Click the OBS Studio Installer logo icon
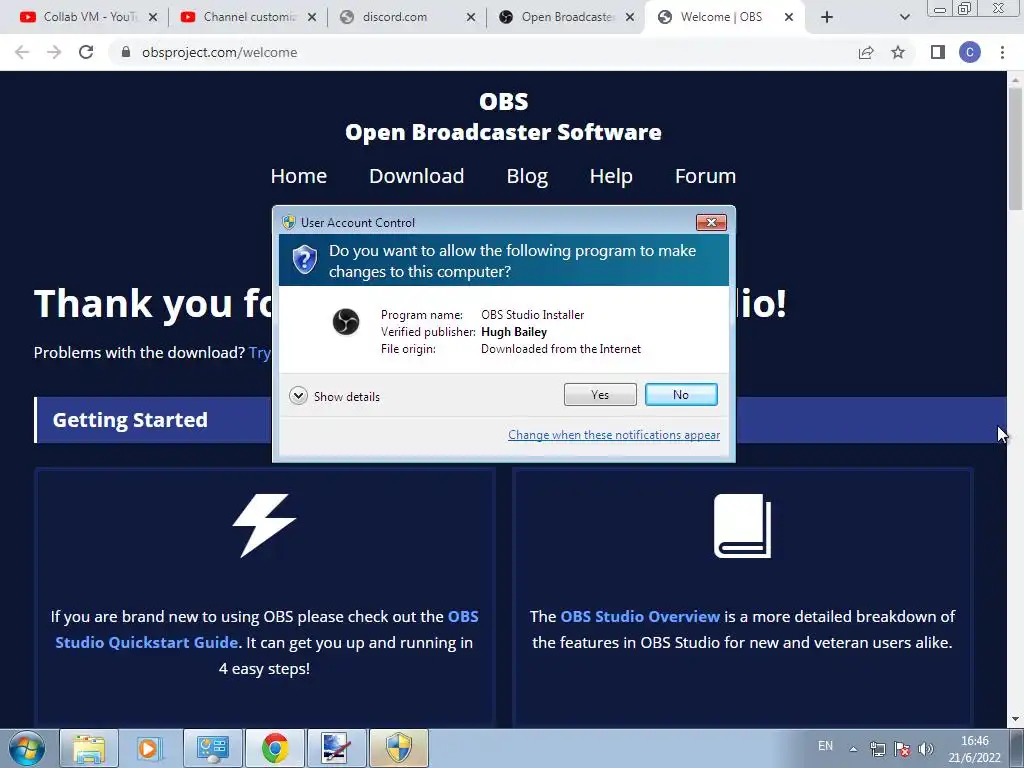 coord(345,322)
